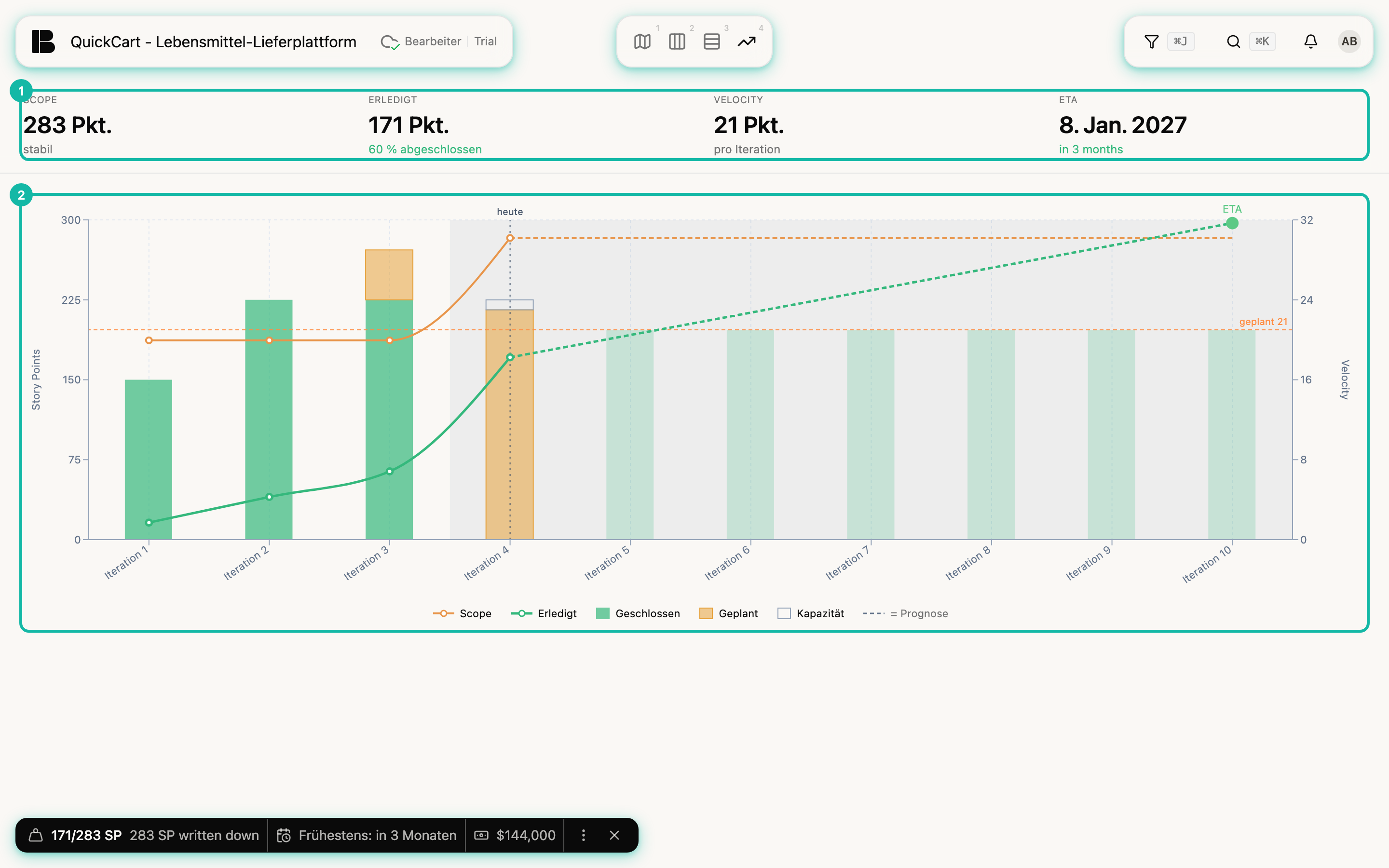
Task: Toggle Geschlossen bars in legend
Action: click(x=638, y=613)
